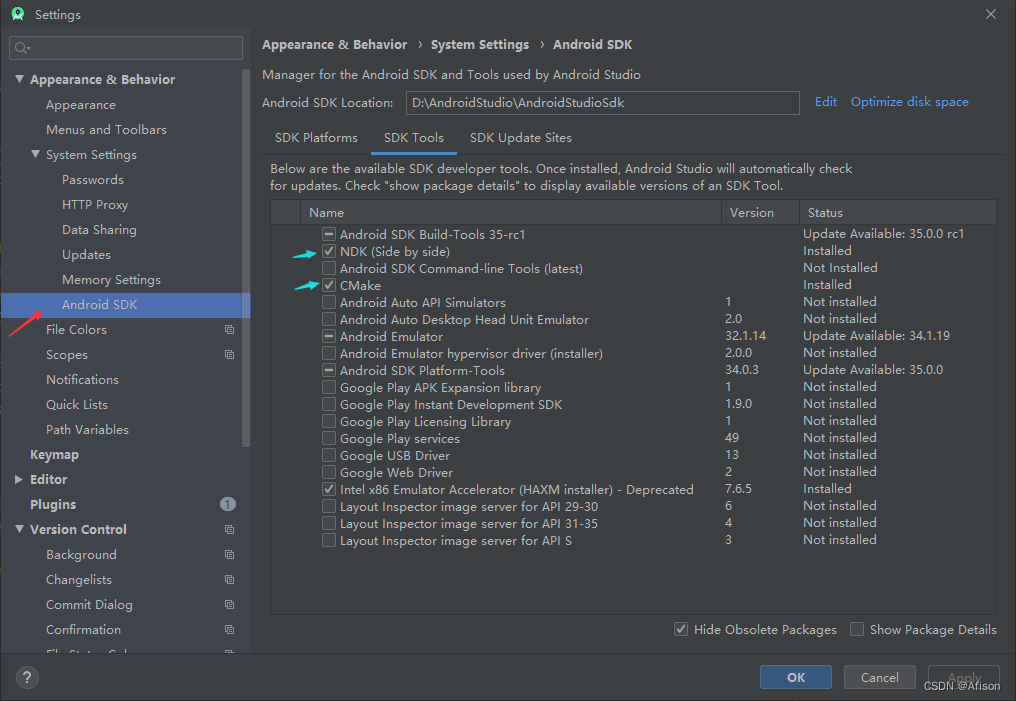The height and width of the screenshot is (701, 1016).
Task: Click the Plugins update count badge
Action: (227, 504)
